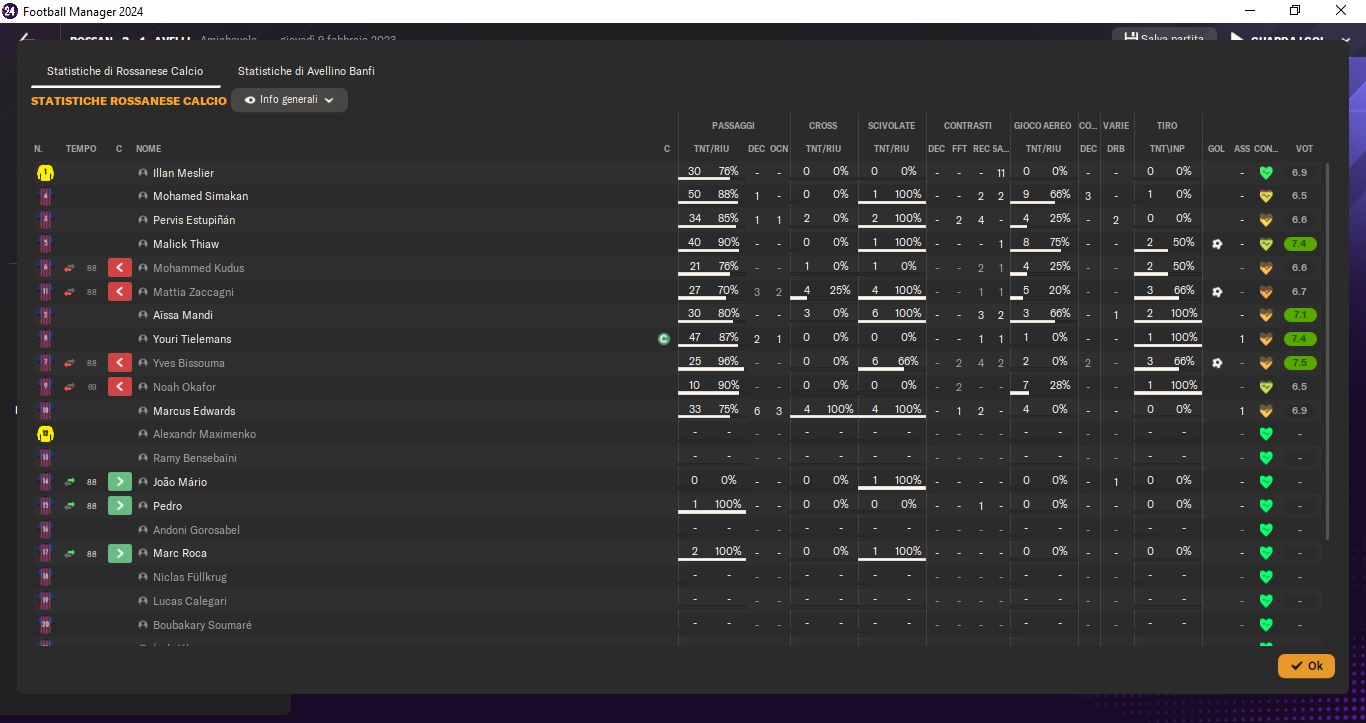The height and width of the screenshot is (723, 1366).
Task: Click red substituted-off arrow for Yves Bissouma
Action: tap(120, 363)
